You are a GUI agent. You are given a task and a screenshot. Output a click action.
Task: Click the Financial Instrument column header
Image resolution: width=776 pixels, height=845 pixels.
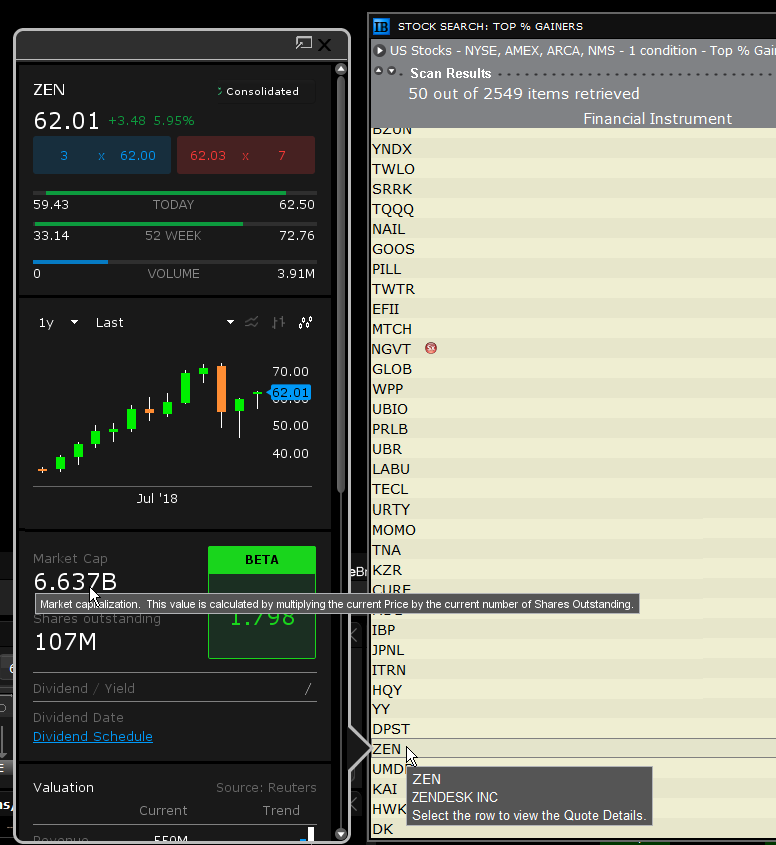[x=657, y=119]
